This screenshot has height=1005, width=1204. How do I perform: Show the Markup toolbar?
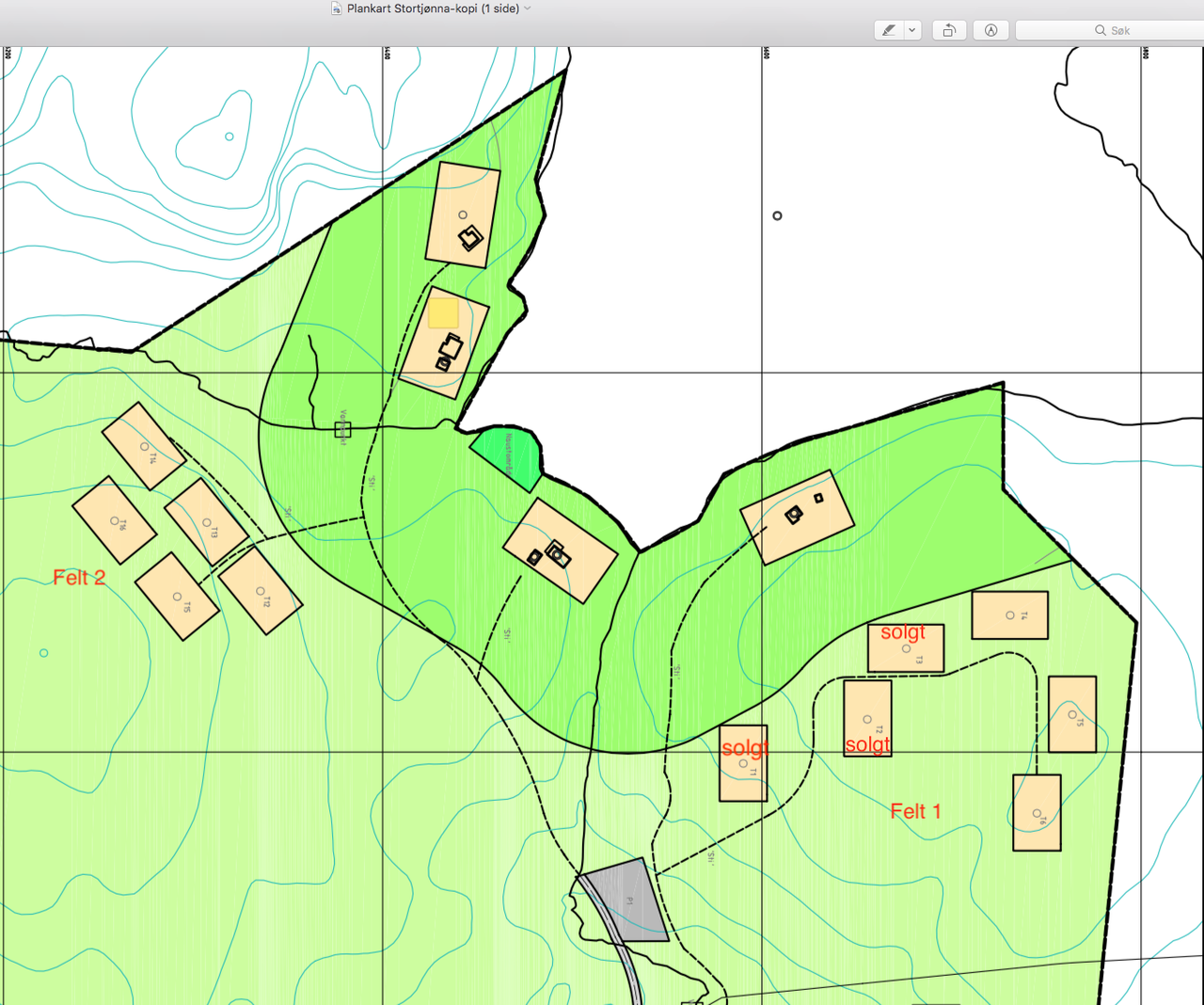click(x=990, y=30)
